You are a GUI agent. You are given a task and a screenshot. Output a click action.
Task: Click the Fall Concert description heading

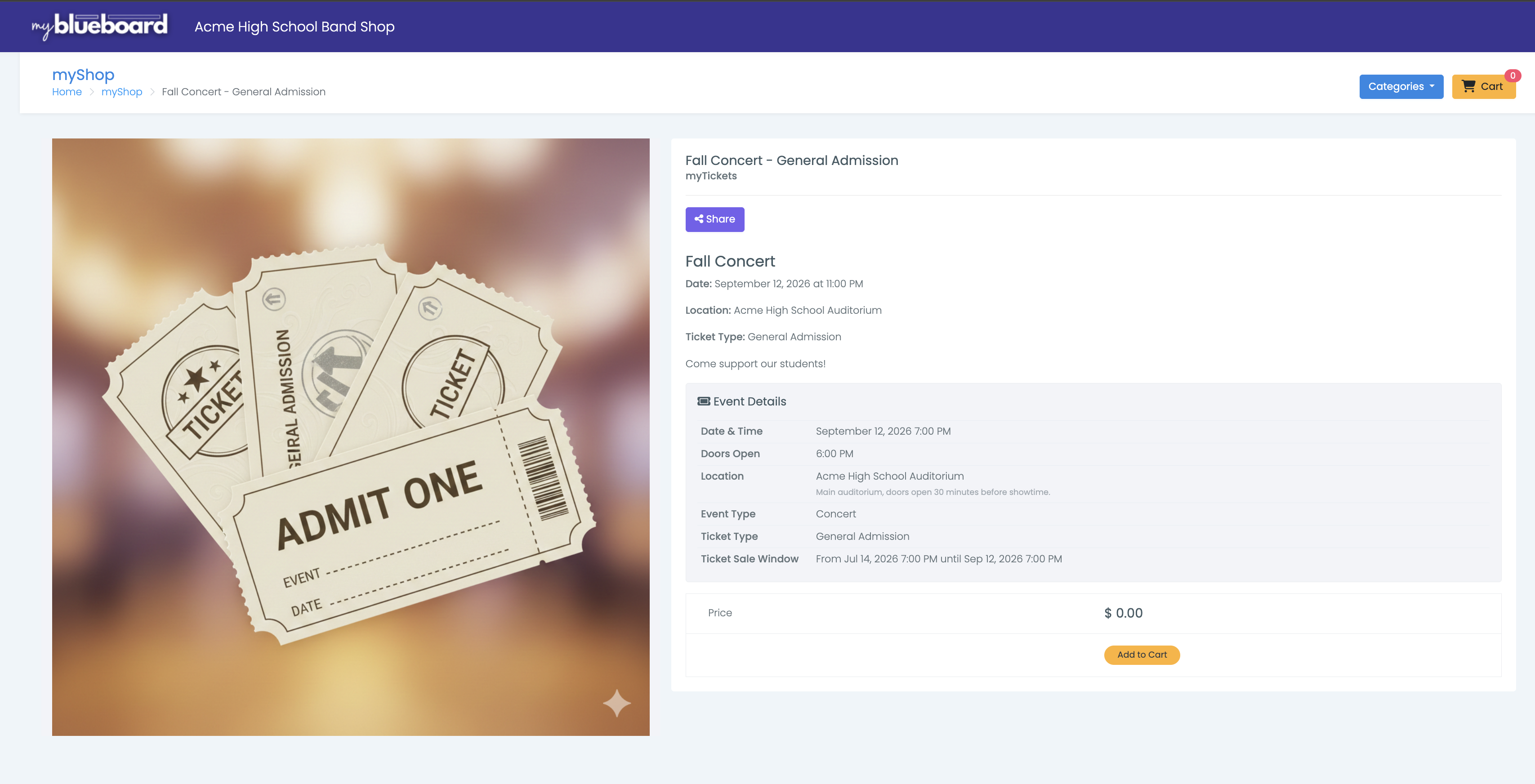[x=730, y=261]
